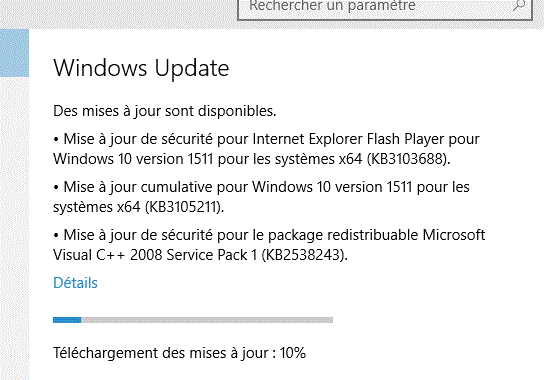Click the Service Pack 1 text
The image size is (544, 380).
(212, 255)
